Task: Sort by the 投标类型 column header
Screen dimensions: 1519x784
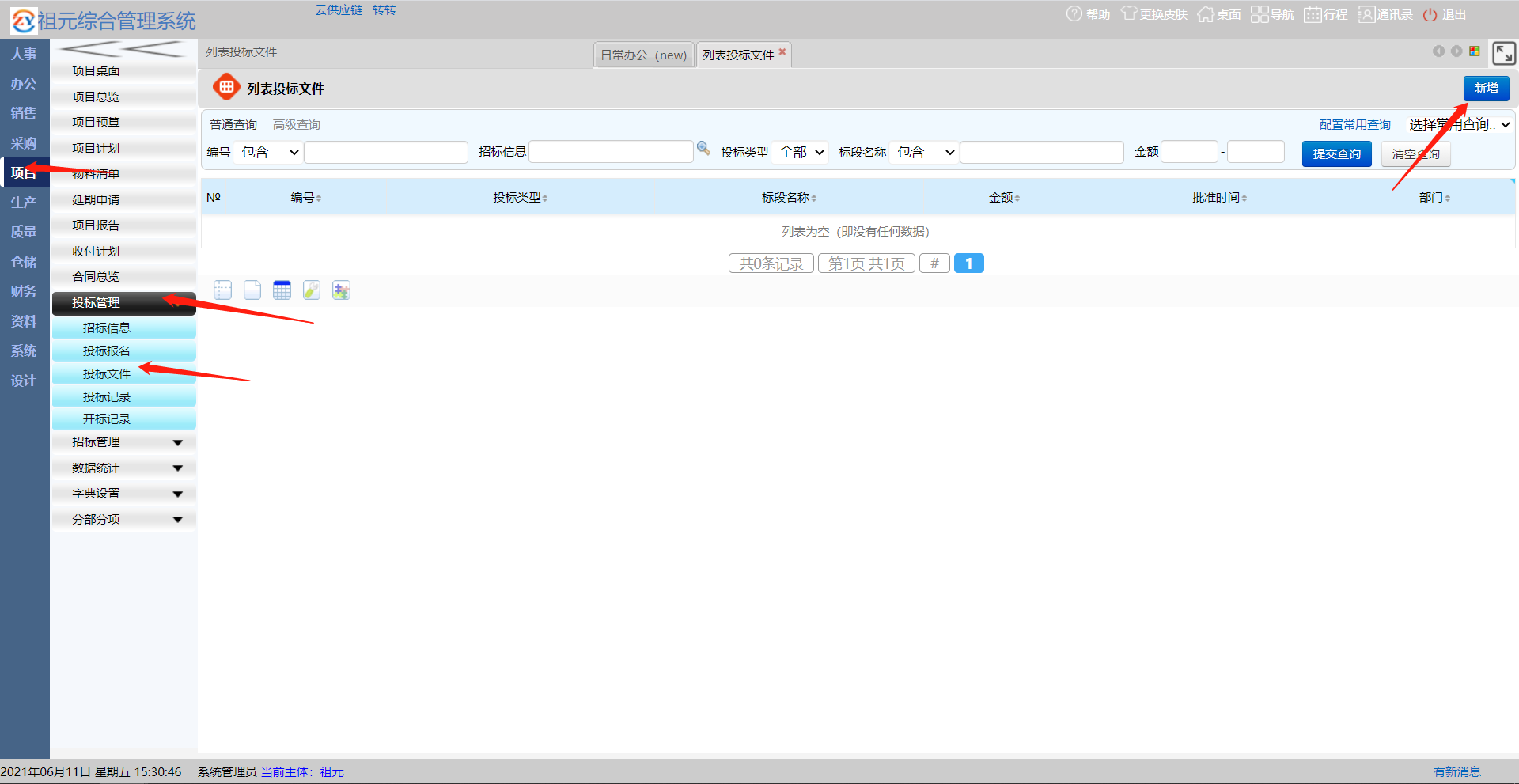Action: 520,197
